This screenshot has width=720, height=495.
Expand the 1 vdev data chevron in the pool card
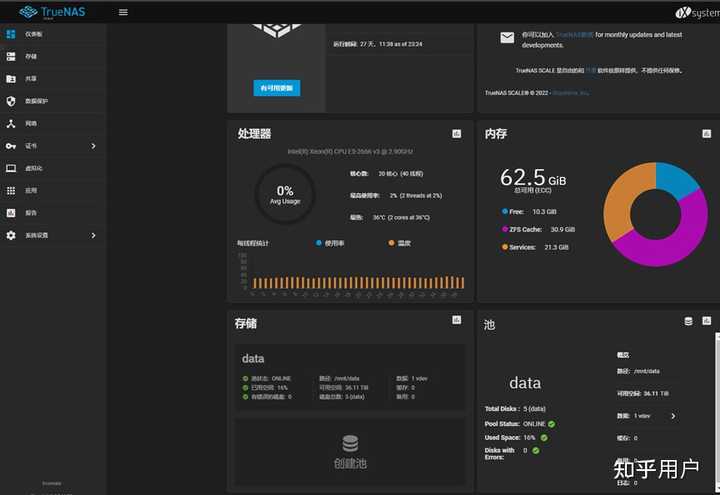tap(673, 416)
